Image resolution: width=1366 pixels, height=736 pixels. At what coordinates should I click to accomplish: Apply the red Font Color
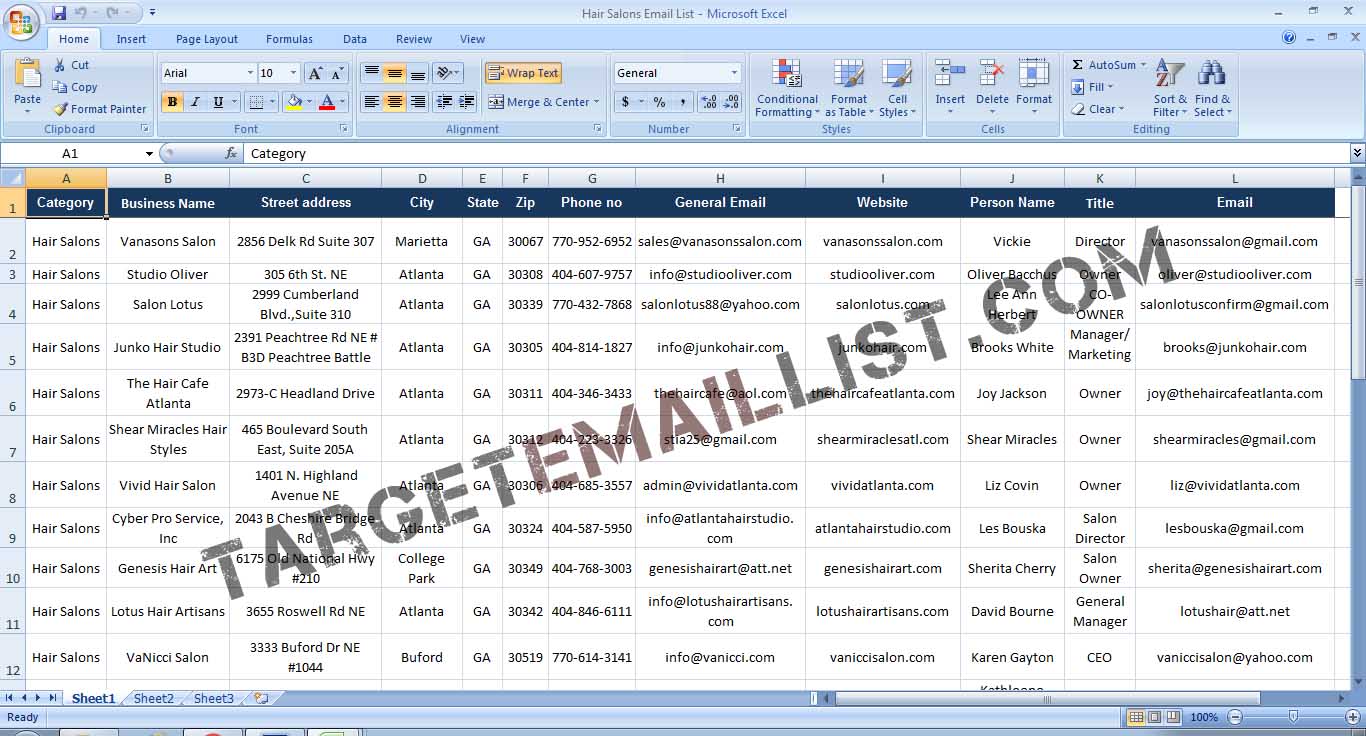click(326, 102)
